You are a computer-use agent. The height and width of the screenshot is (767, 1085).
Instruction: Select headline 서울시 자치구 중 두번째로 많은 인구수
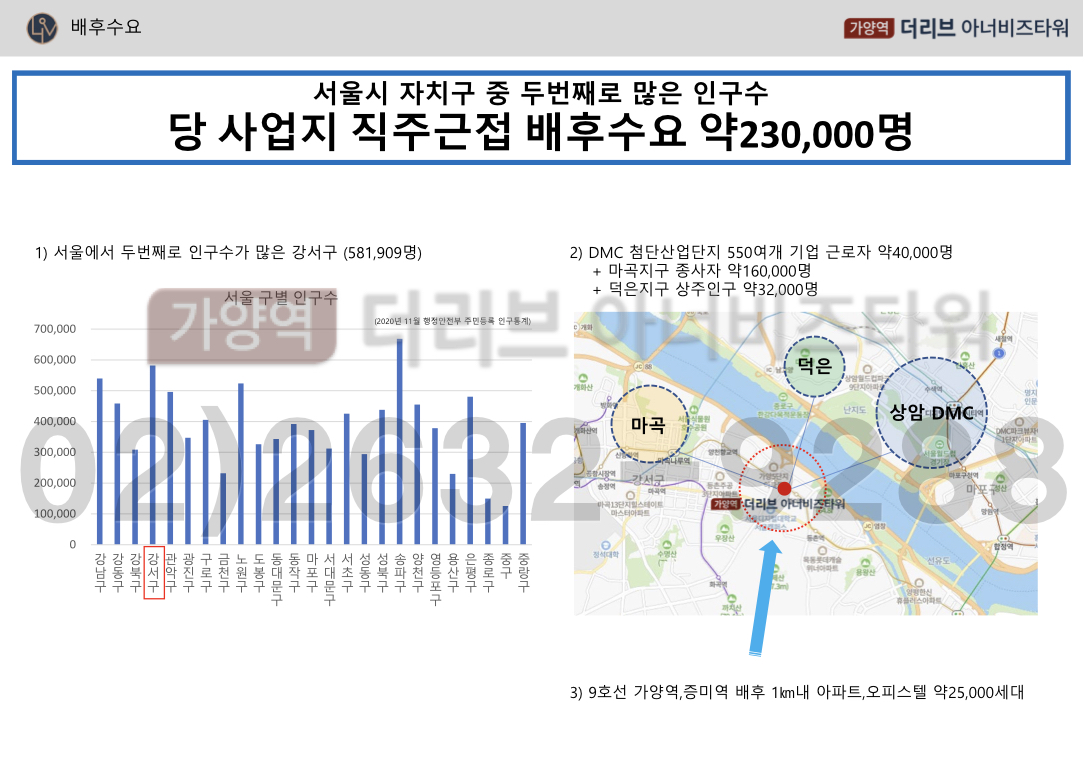pyautogui.click(x=540, y=92)
